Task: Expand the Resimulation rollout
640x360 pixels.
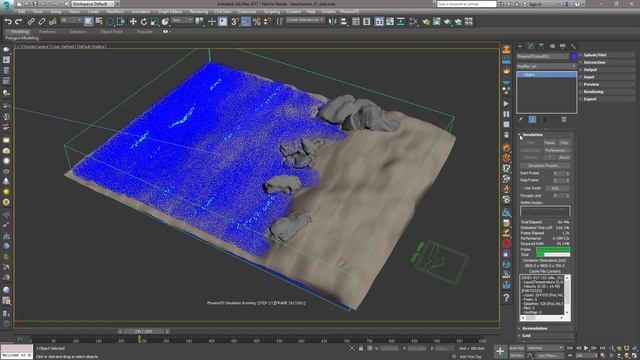Action: pos(546,328)
